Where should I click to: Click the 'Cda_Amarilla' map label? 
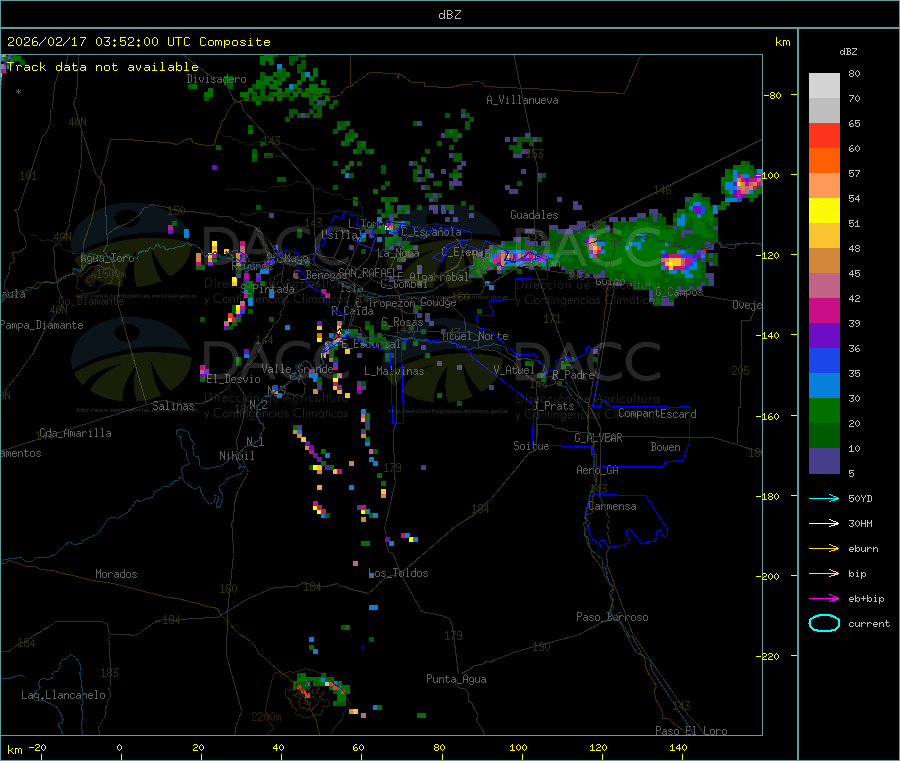(75, 433)
